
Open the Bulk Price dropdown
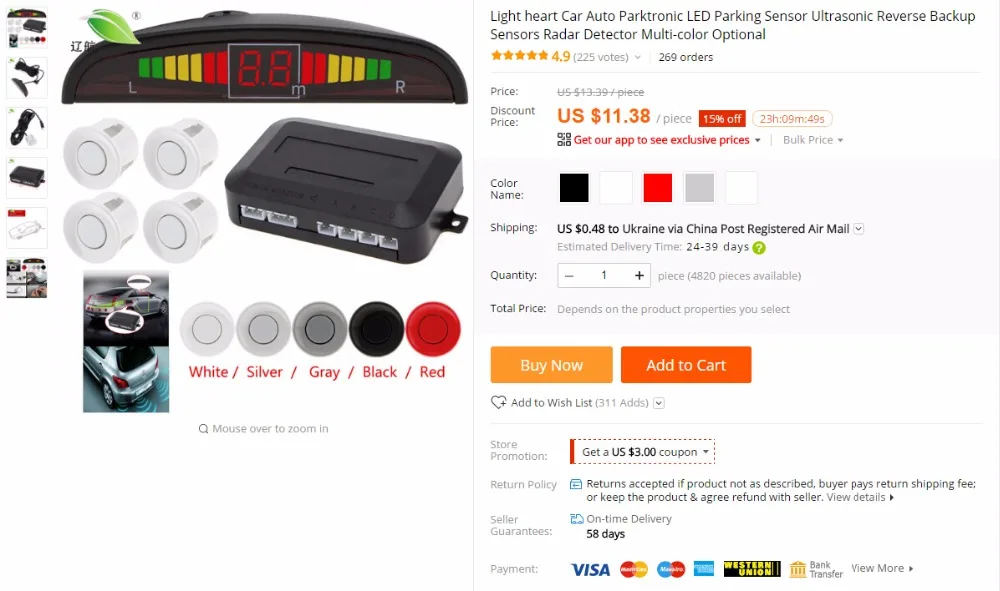pos(812,140)
